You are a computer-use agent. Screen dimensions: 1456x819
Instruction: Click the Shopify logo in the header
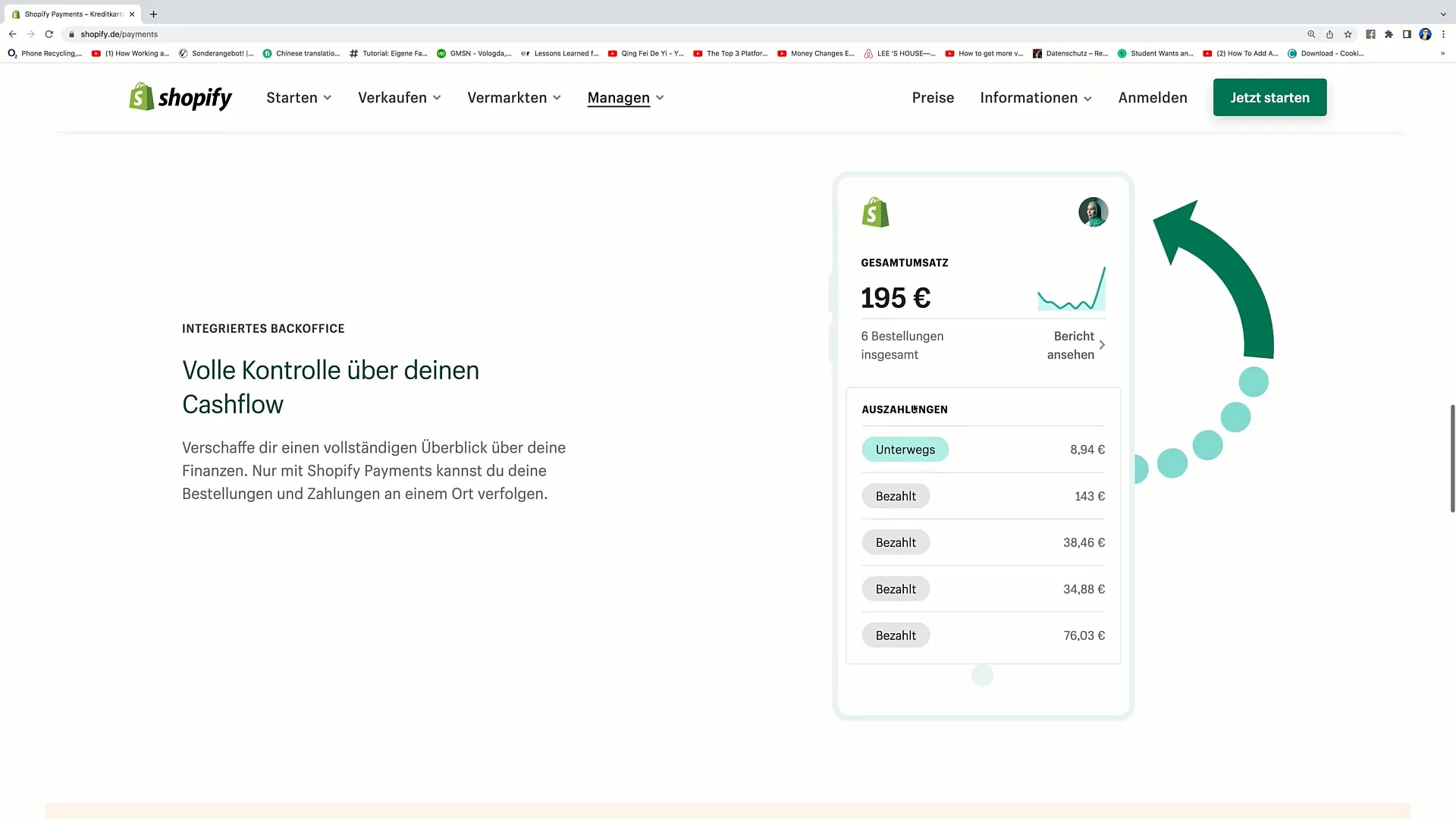pyautogui.click(x=180, y=97)
